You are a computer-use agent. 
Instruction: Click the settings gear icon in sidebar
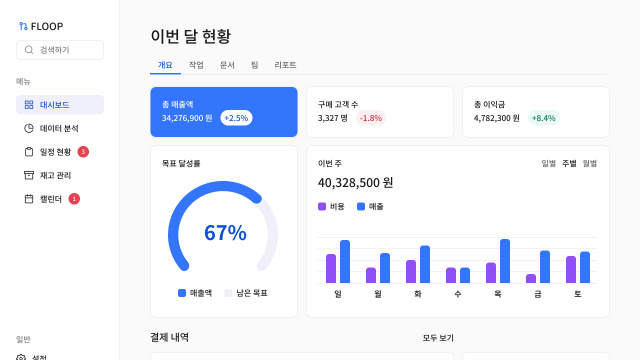tap(21, 358)
